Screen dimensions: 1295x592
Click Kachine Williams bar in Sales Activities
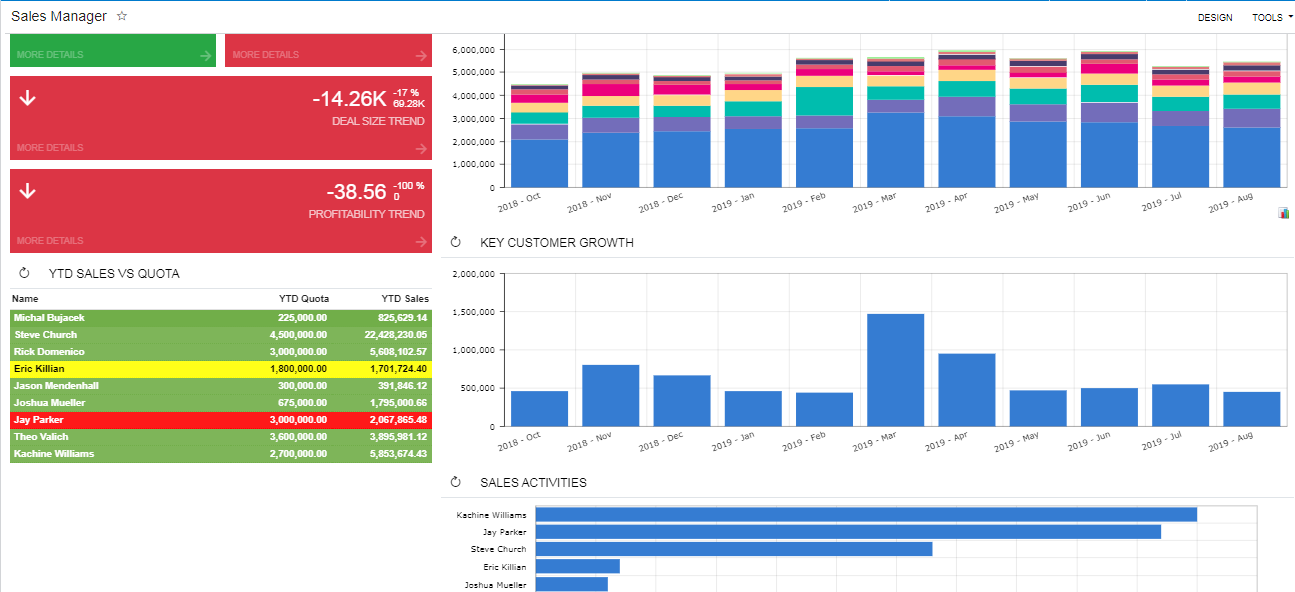[865, 515]
